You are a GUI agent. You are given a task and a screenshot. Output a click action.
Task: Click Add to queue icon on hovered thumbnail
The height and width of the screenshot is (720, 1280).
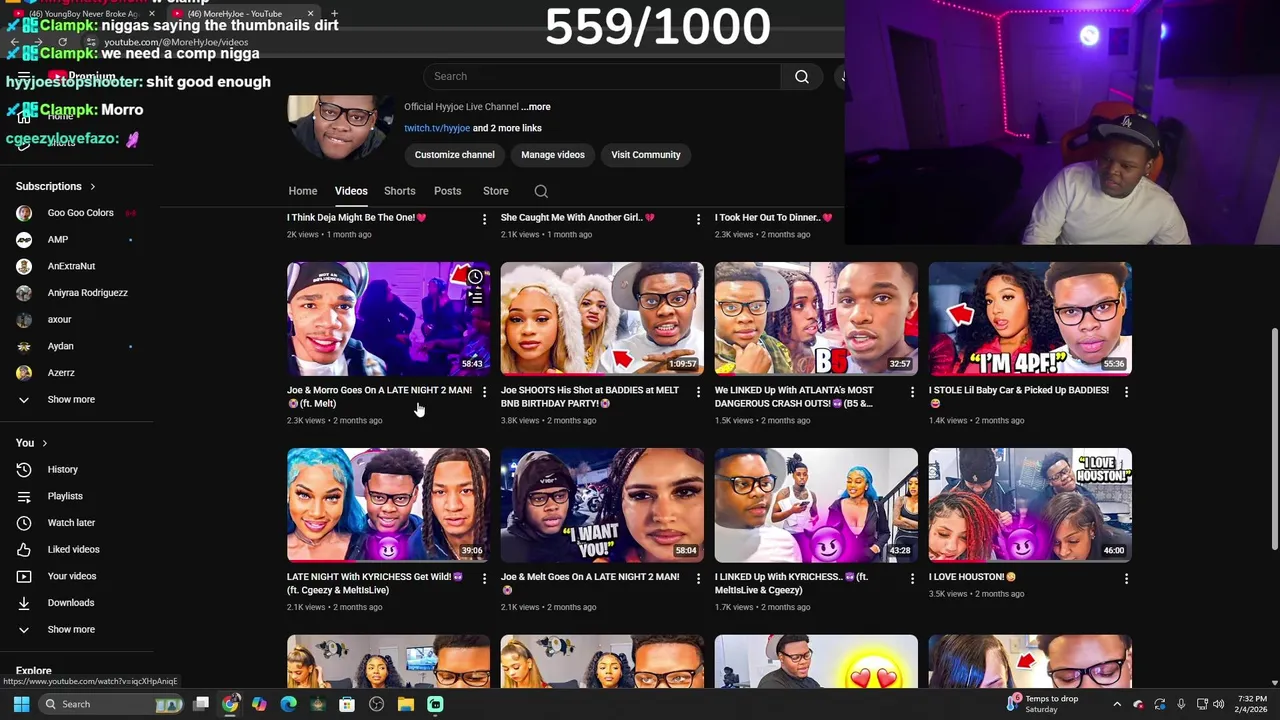point(475,297)
